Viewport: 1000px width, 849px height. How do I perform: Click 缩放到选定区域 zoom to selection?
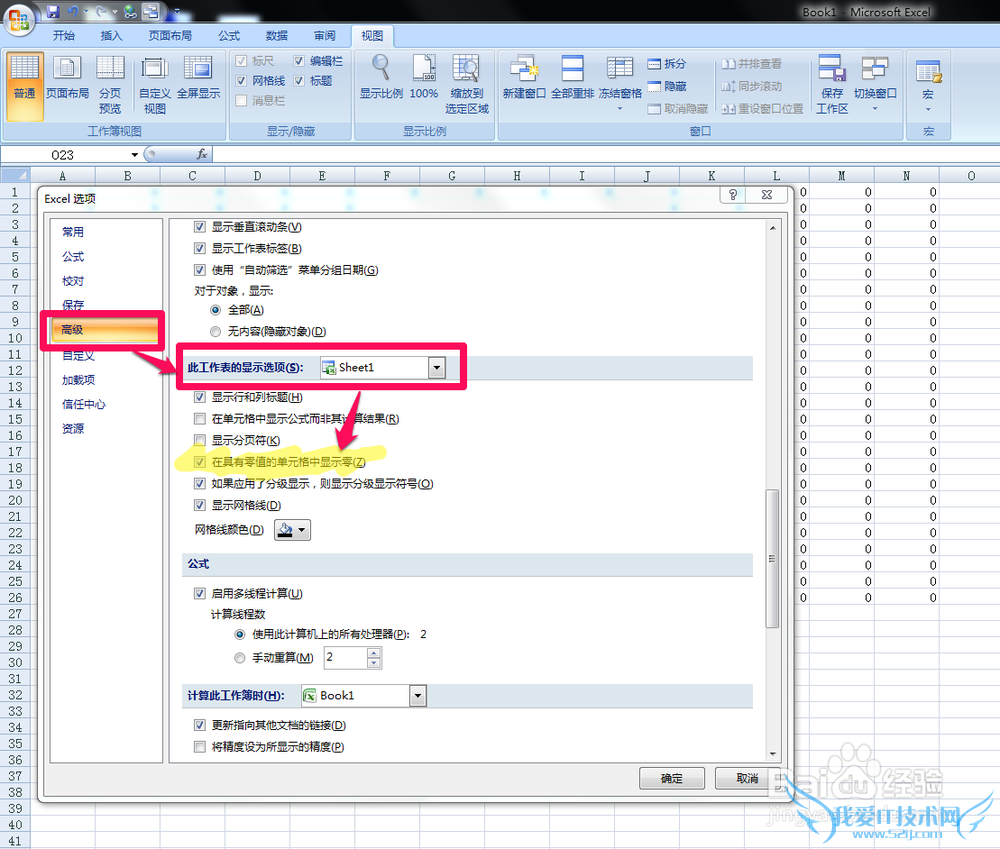pos(467,85)
